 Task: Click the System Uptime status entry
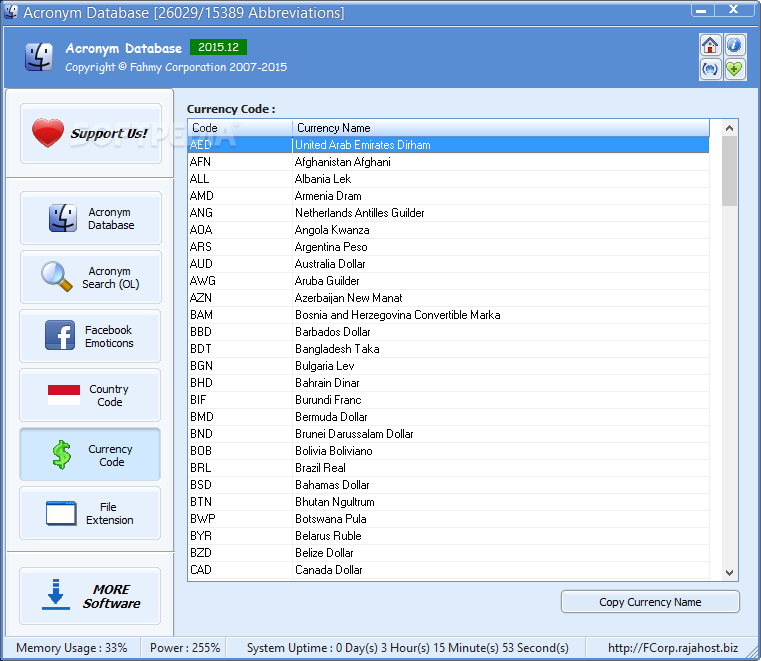coord(408,648)
